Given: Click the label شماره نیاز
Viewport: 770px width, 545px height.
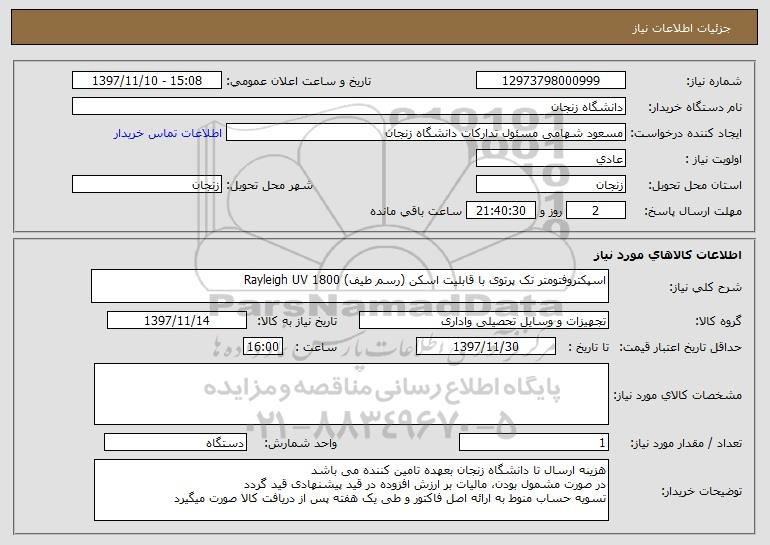Looking at the screenshot, I should pyautogui.click(x=714, y=81).
